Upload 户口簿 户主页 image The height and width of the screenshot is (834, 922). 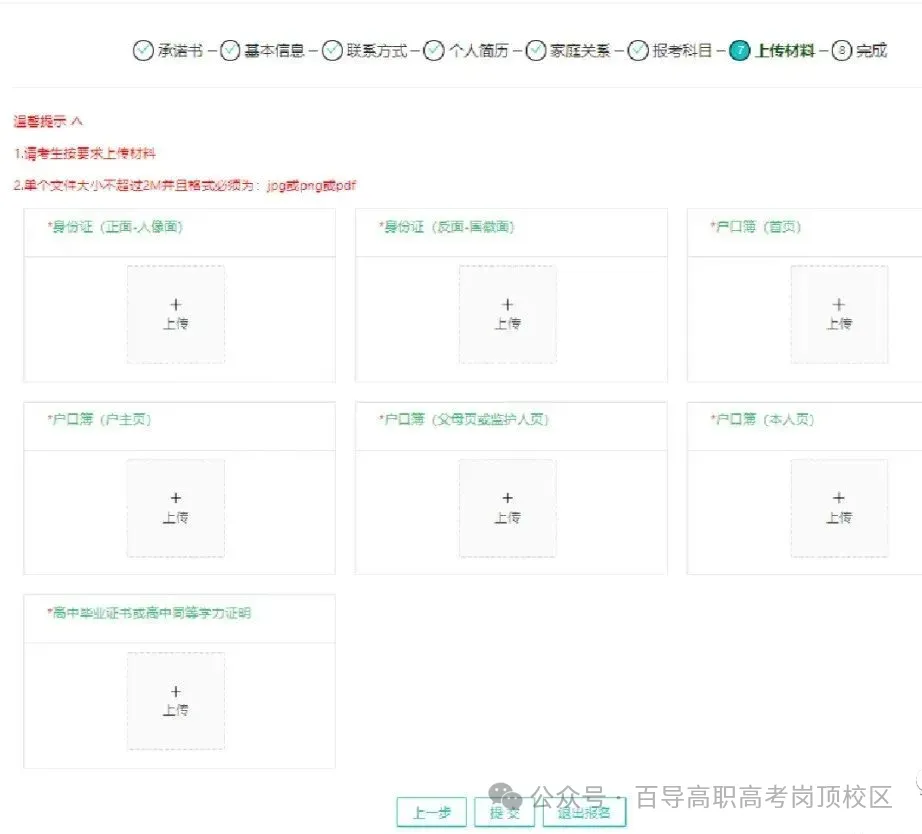pyautogui.click(x=176, y=508)
